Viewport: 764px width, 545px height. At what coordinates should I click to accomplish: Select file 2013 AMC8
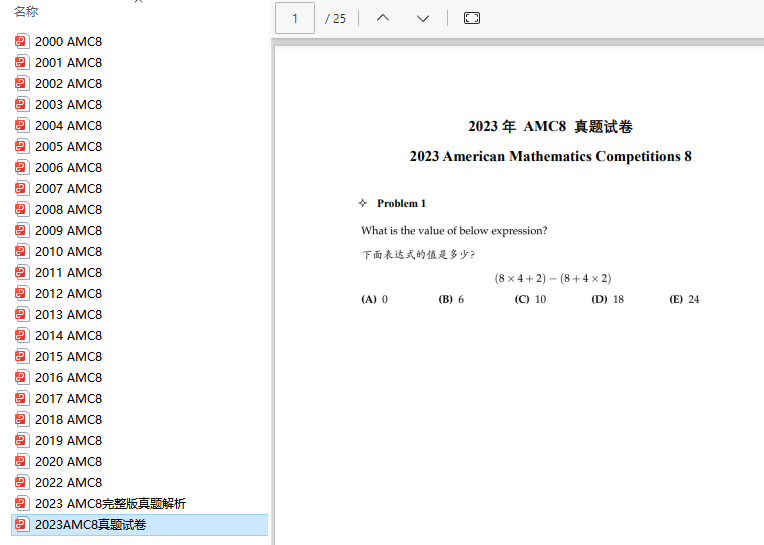[68, 314]
